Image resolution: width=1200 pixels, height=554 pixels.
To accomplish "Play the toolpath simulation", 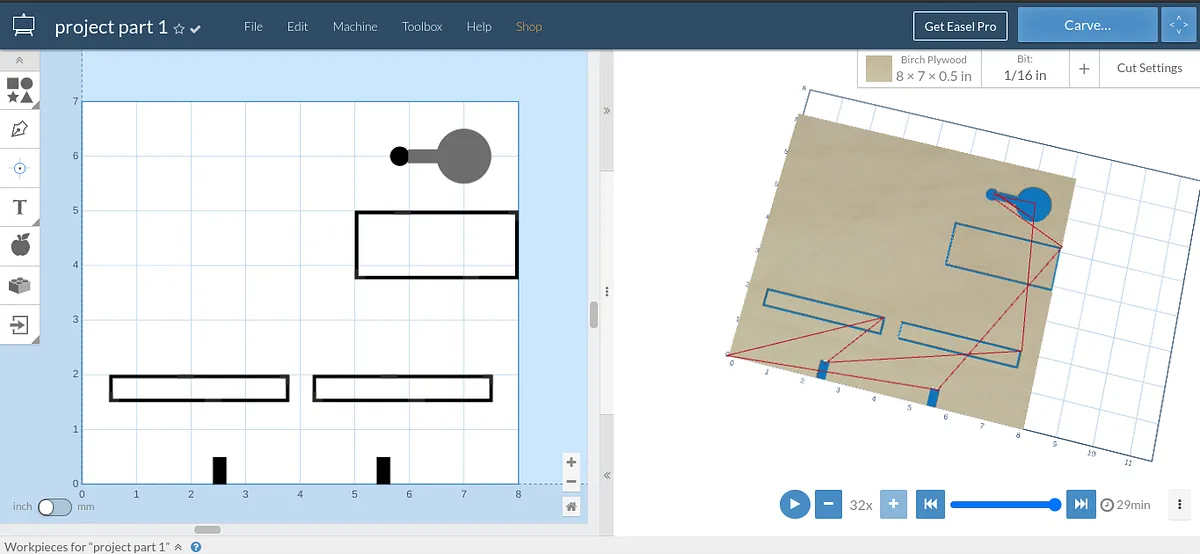I will [x=794, y=504].
